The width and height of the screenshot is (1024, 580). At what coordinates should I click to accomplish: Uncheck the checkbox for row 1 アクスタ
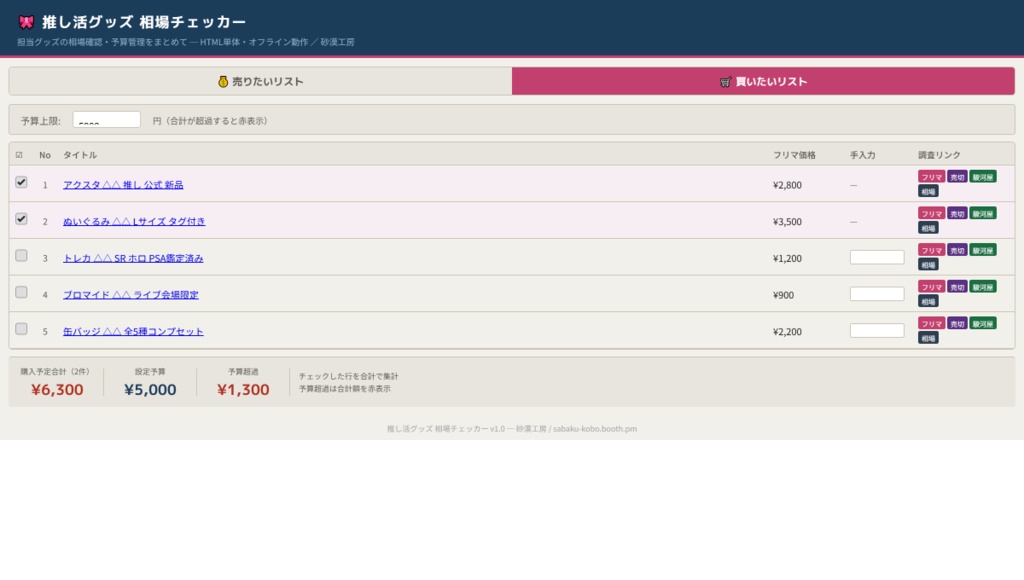tap(21, 182)
